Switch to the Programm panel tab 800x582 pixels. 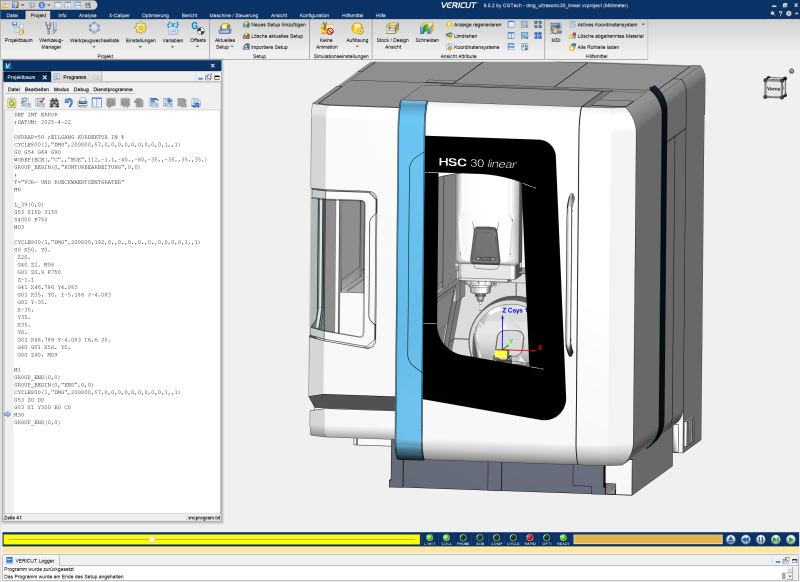click(x=74, y=77)
